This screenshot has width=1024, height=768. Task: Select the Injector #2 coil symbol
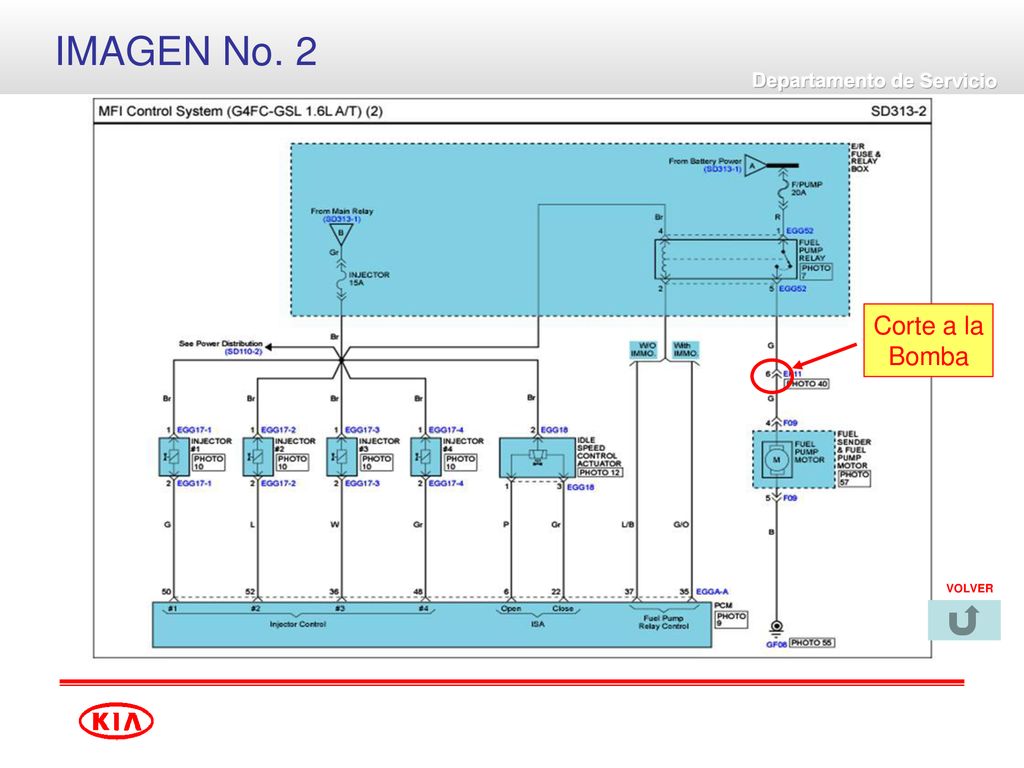pyautogui.click(x=257, y=456)
